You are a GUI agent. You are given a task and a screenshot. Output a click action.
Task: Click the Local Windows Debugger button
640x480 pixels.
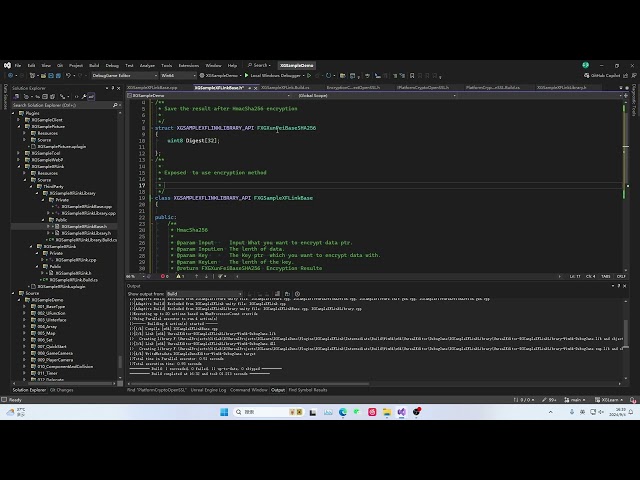pyautogui.click(x=275, y=76)
